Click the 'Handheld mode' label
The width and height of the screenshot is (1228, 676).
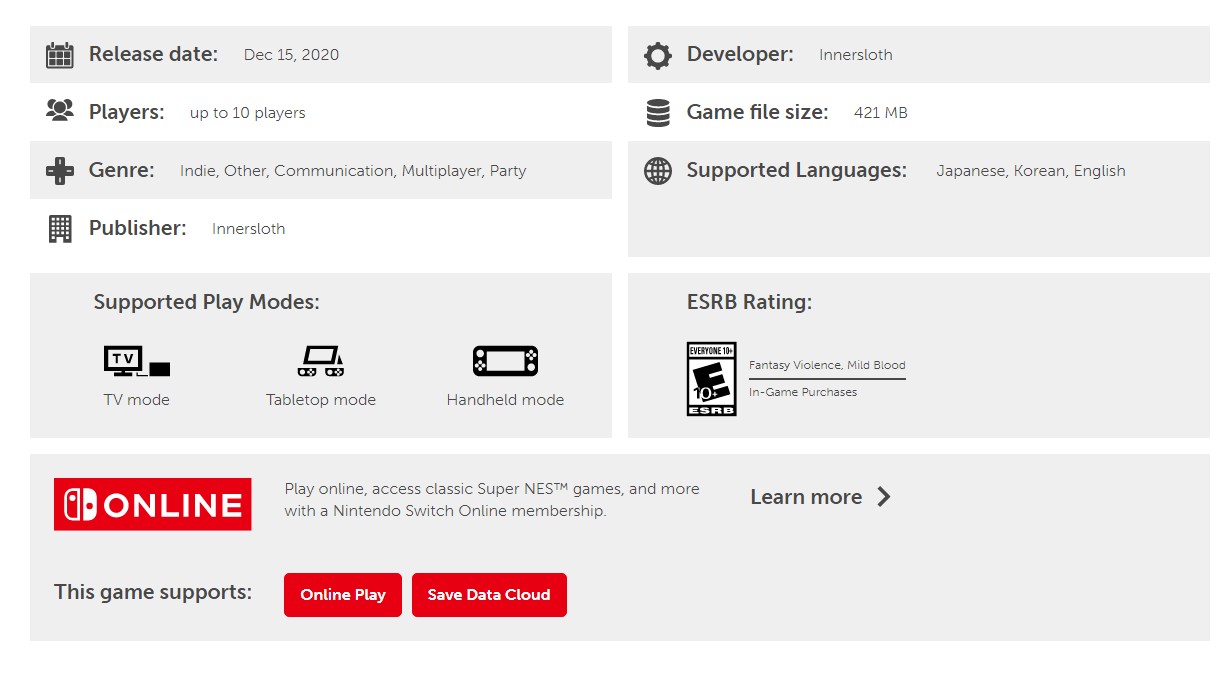505,400
